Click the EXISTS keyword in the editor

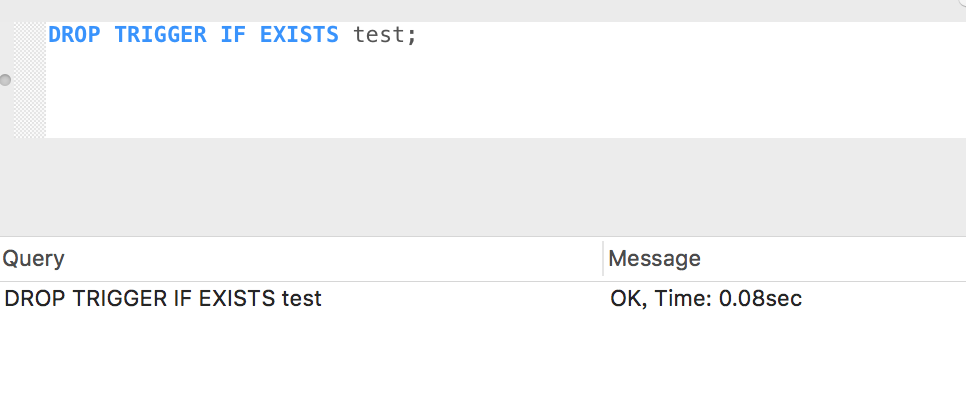pos(299,34)
